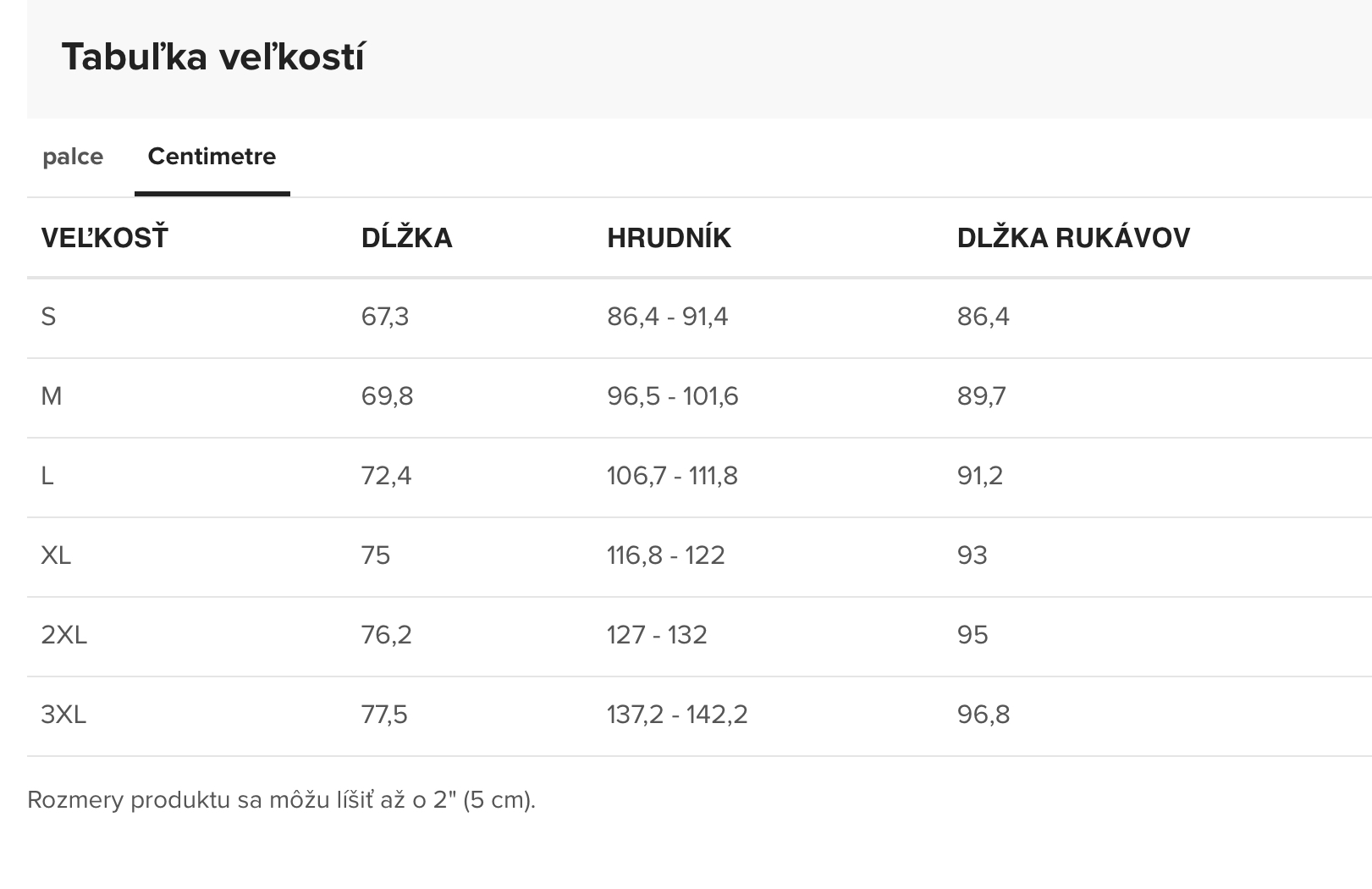Select the 3XL size row
The height and width of the screenshot is (889, 1372).
(x=699, y=715)
